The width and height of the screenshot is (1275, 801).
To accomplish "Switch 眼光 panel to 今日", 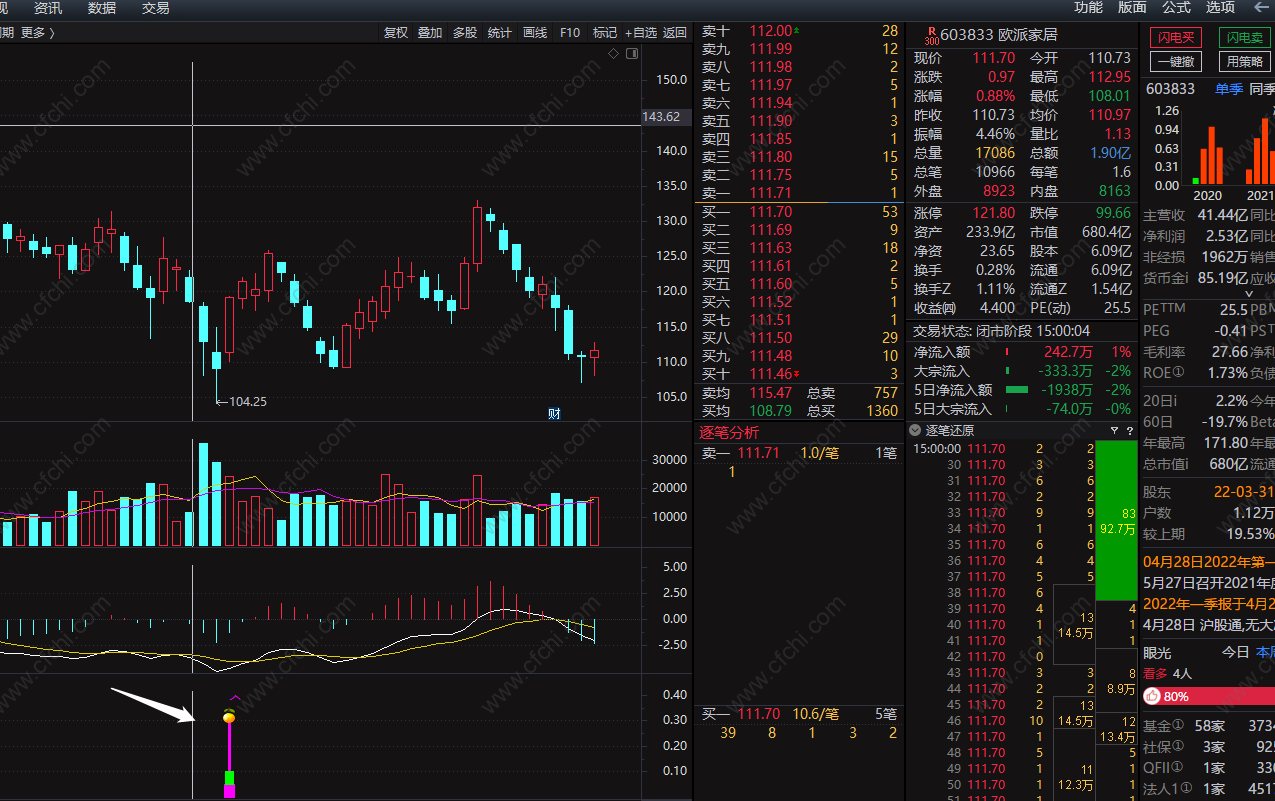I will [x=1235, y=652].
